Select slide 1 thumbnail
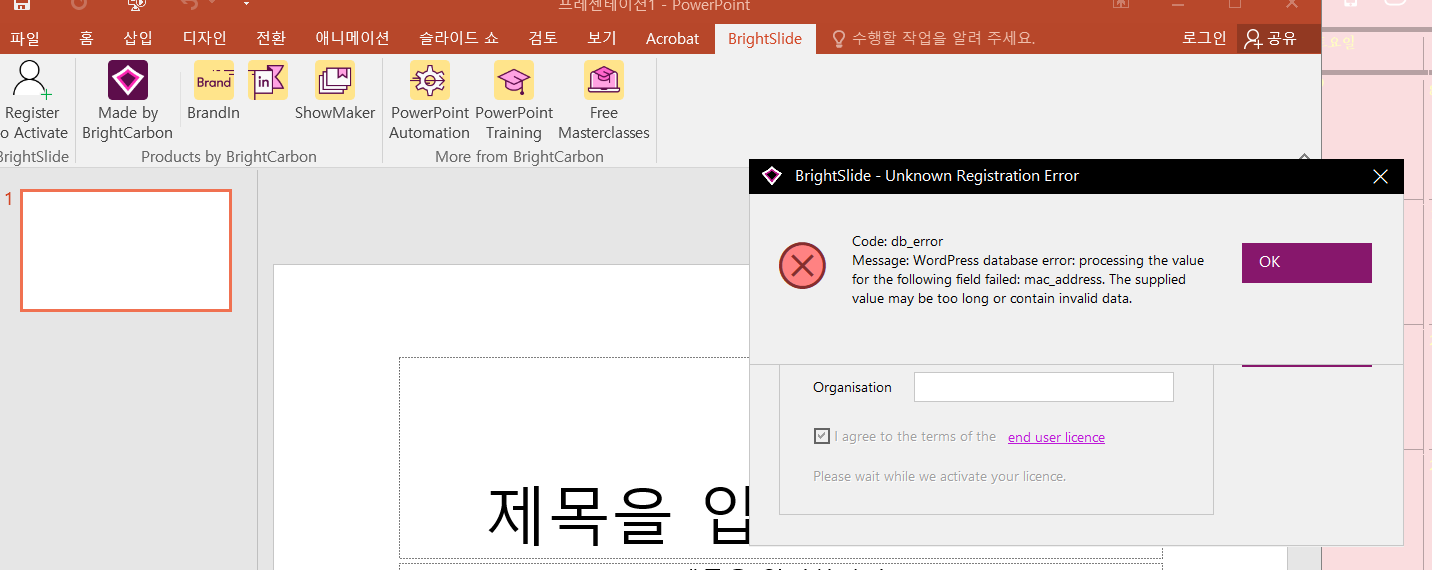Image resolution: width=1432 pixels, height=570 pixels. [x=126, y=250]
